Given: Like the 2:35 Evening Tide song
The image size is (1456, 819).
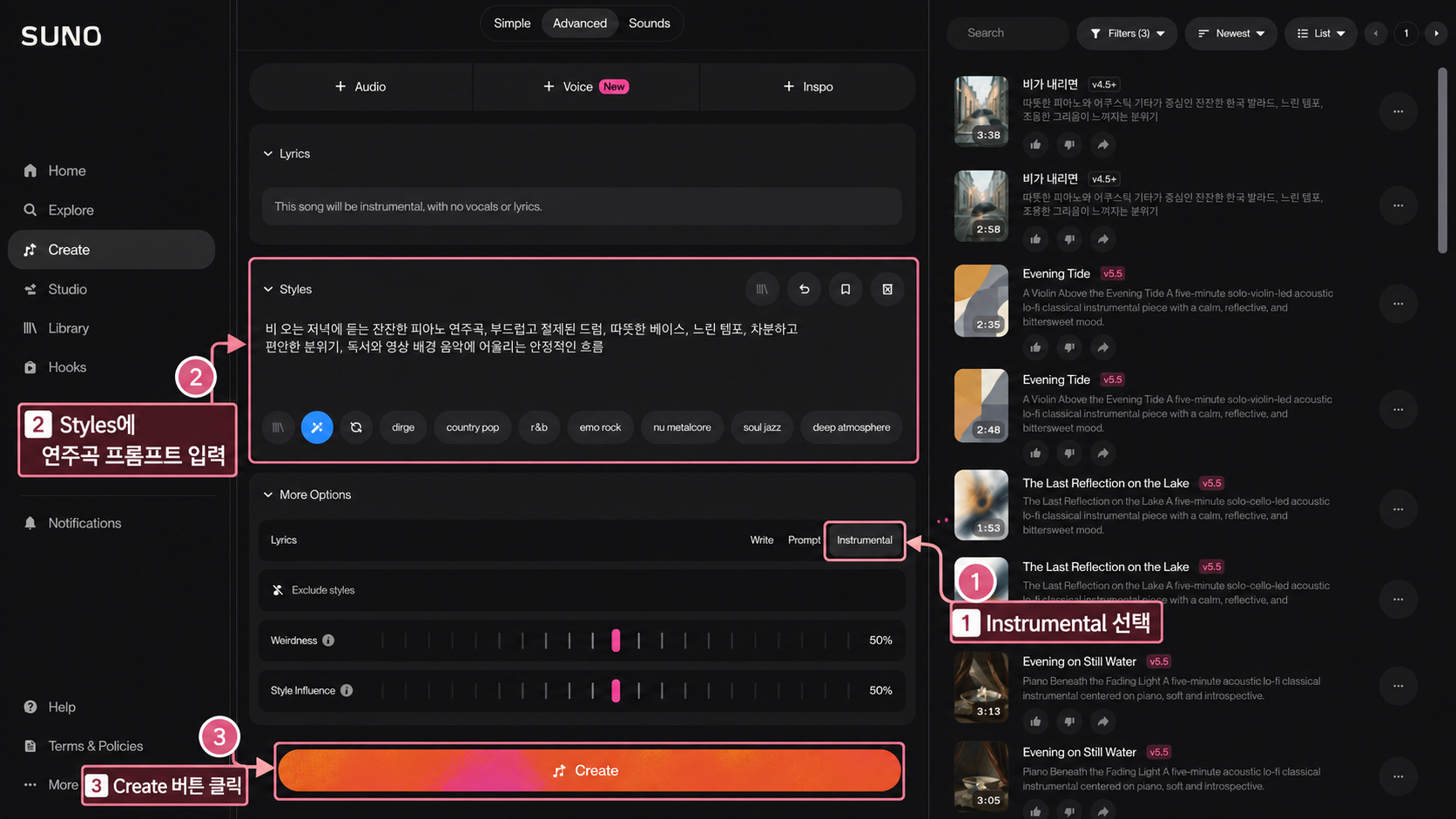Looking at the screenshot, I should (1035, 347).
